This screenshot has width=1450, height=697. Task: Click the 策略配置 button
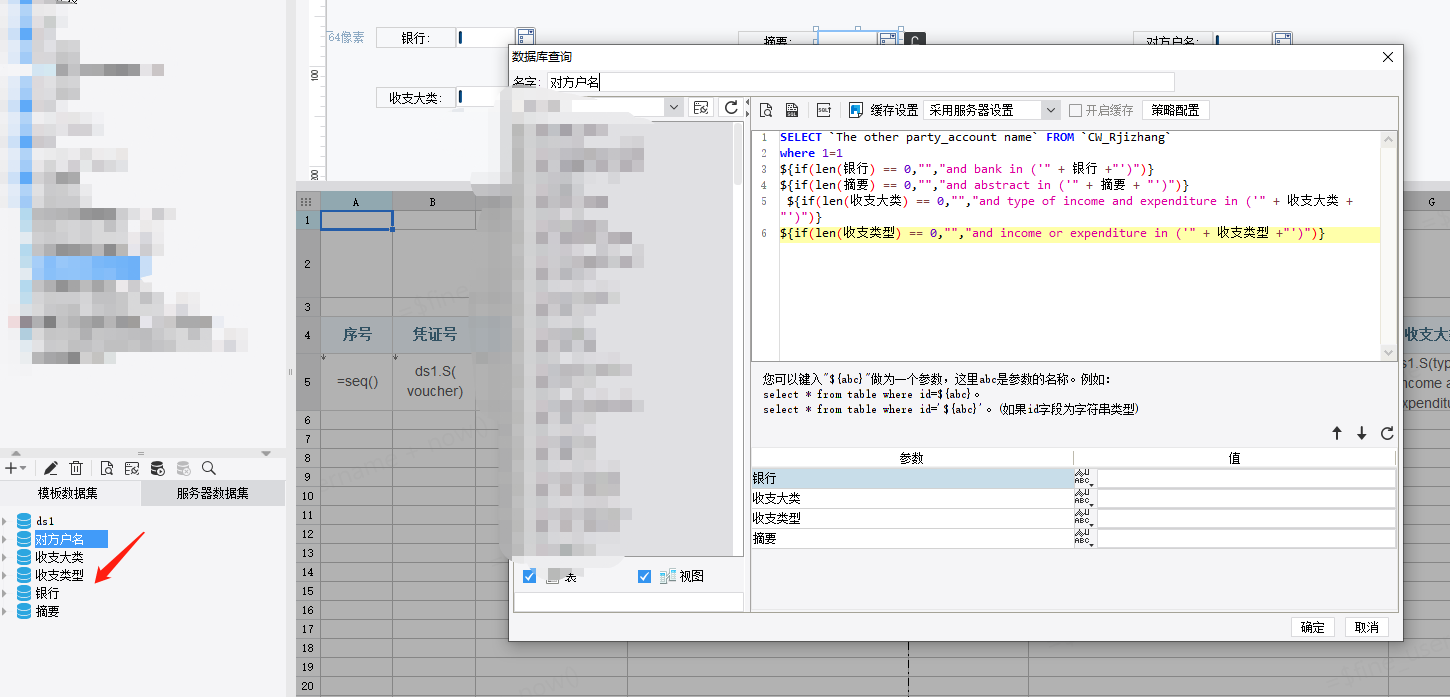point(1175,110)
